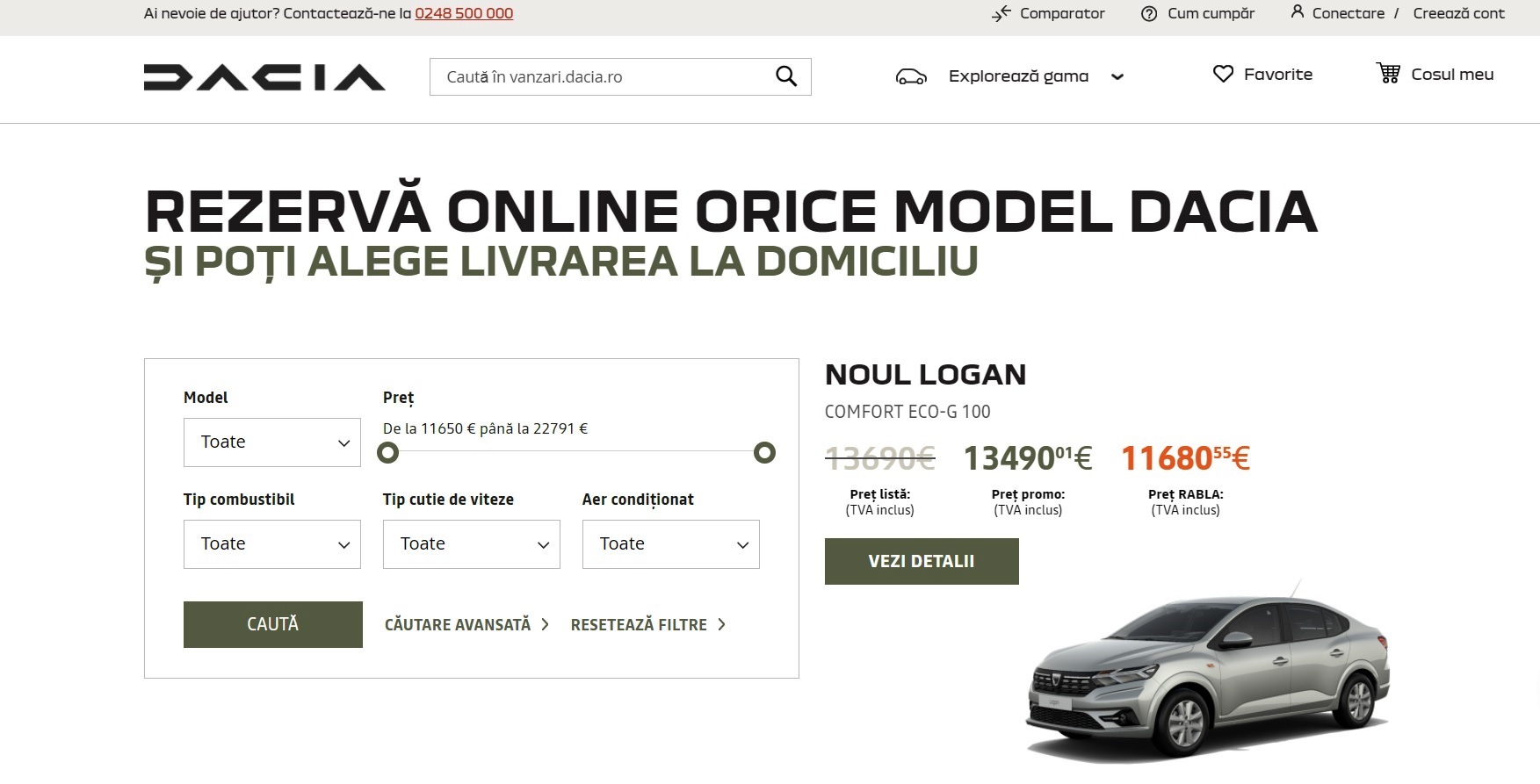
Task: Click the user account icon
Action: [x=1297, y=12]
